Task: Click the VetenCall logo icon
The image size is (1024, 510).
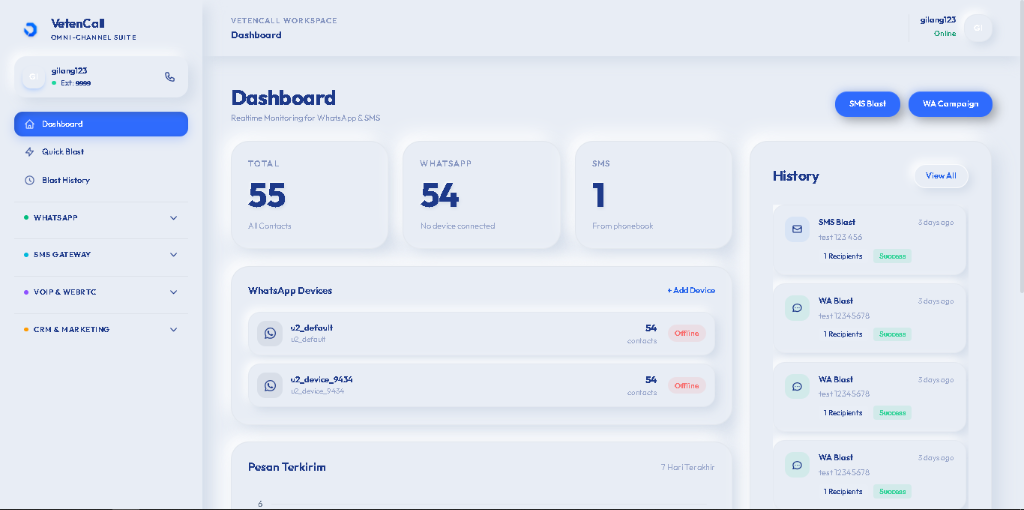Action: coord(30,29)
